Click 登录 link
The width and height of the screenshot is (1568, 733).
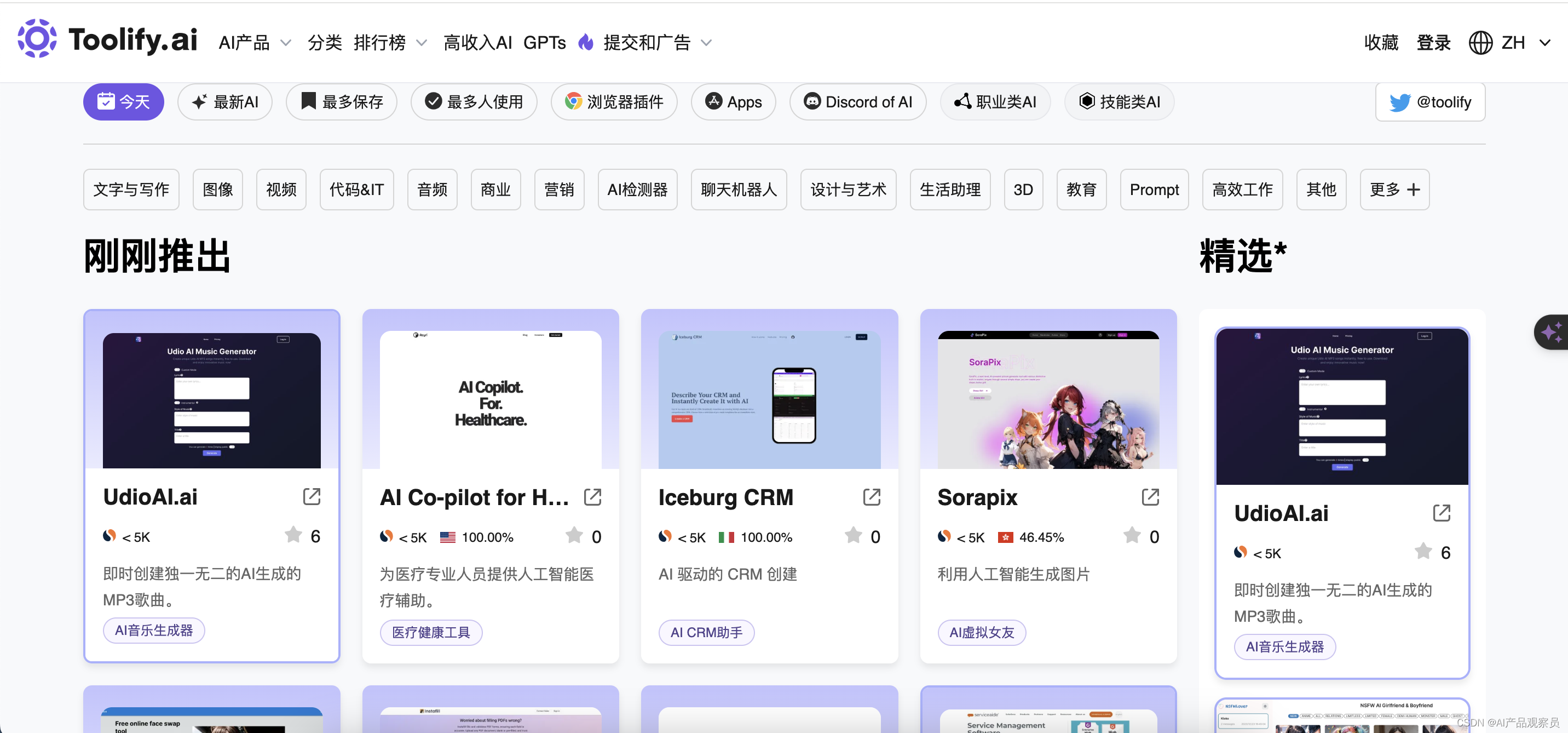(x=1433, y=43)
